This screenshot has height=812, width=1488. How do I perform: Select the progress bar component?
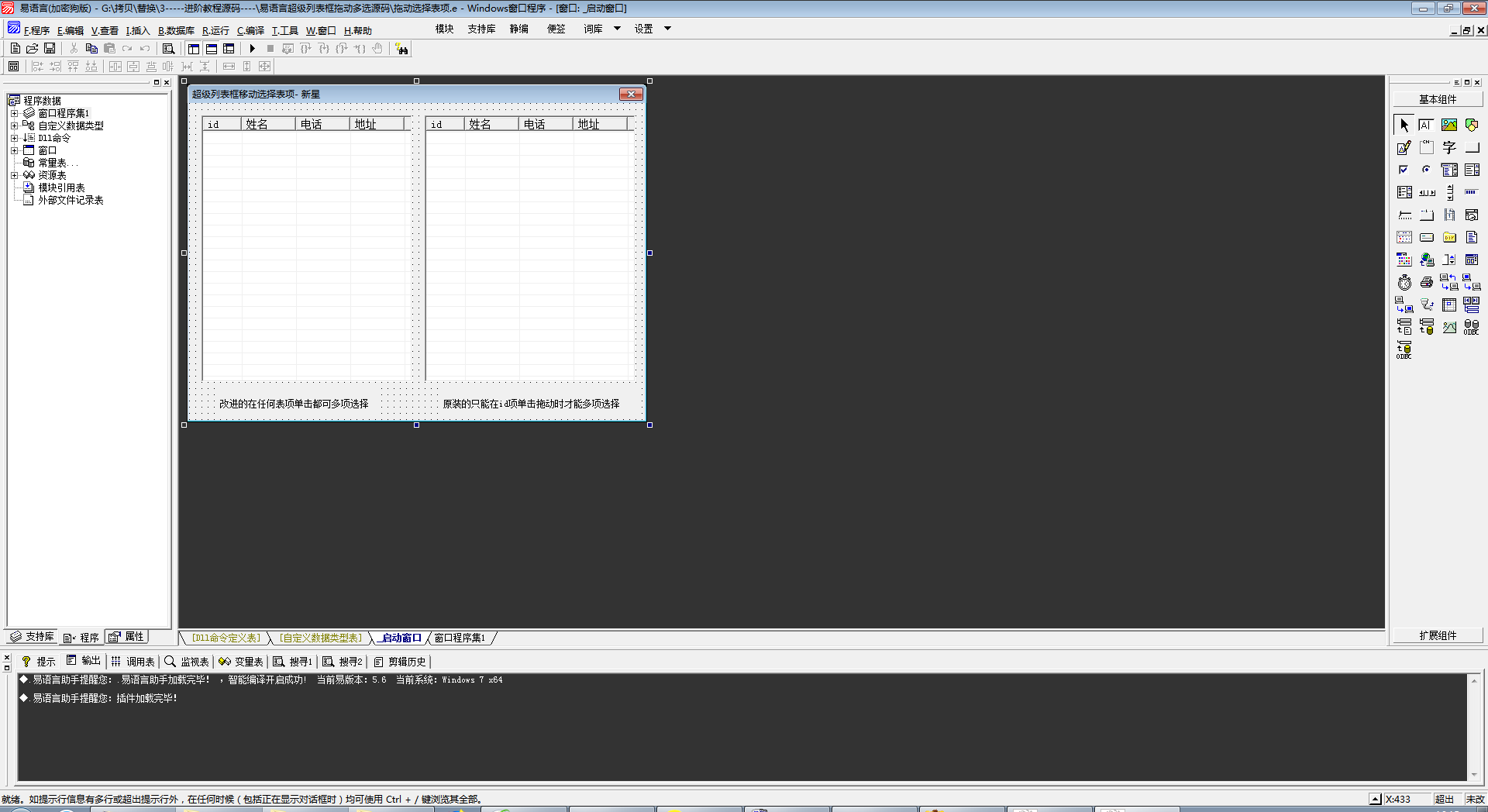point(1472,192)
